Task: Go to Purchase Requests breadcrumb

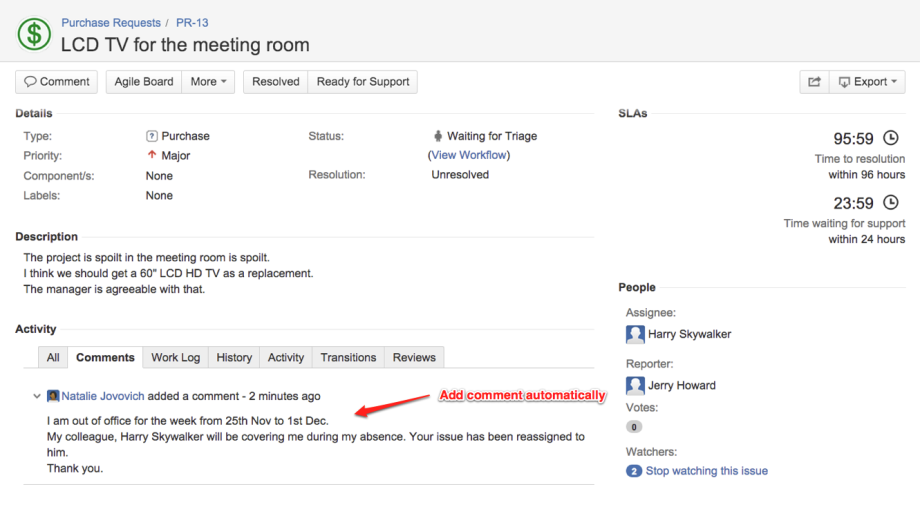Action: pos(110,22)
